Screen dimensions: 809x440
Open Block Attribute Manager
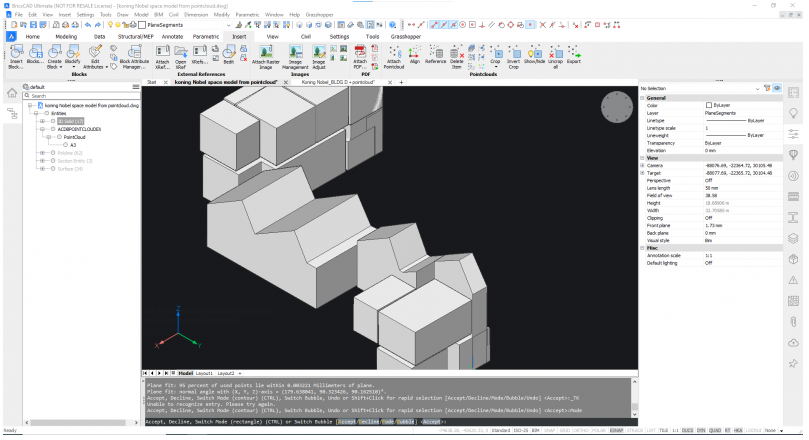[134, 56]
